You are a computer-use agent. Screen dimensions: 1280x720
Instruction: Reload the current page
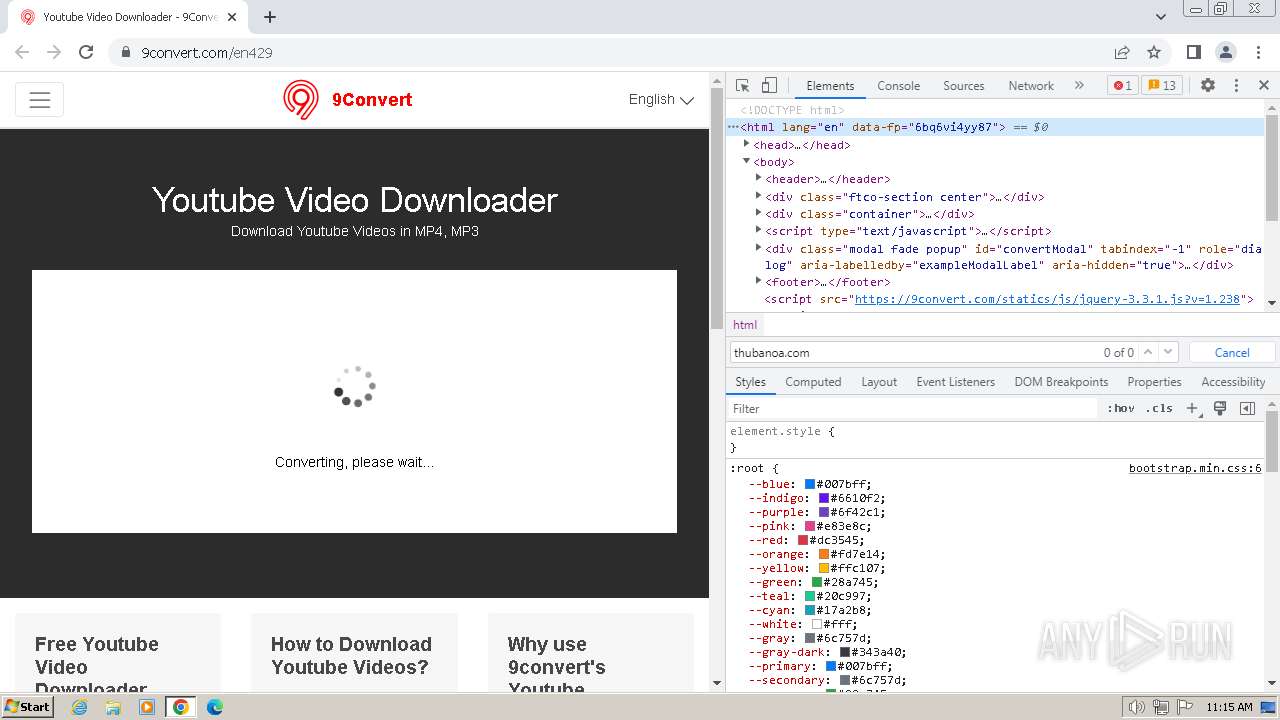point(86,52)
